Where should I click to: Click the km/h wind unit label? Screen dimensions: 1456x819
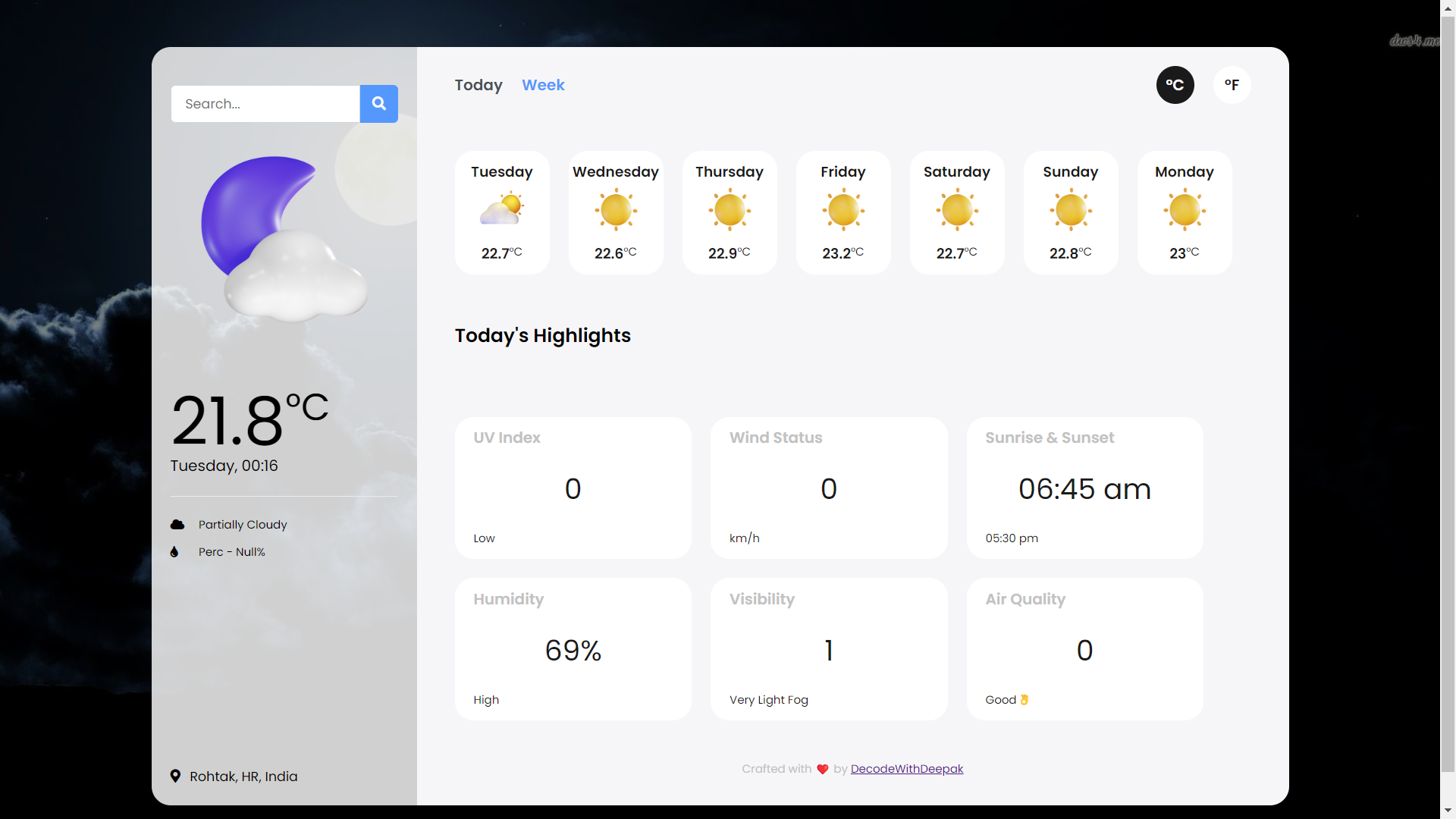point(745,538)
